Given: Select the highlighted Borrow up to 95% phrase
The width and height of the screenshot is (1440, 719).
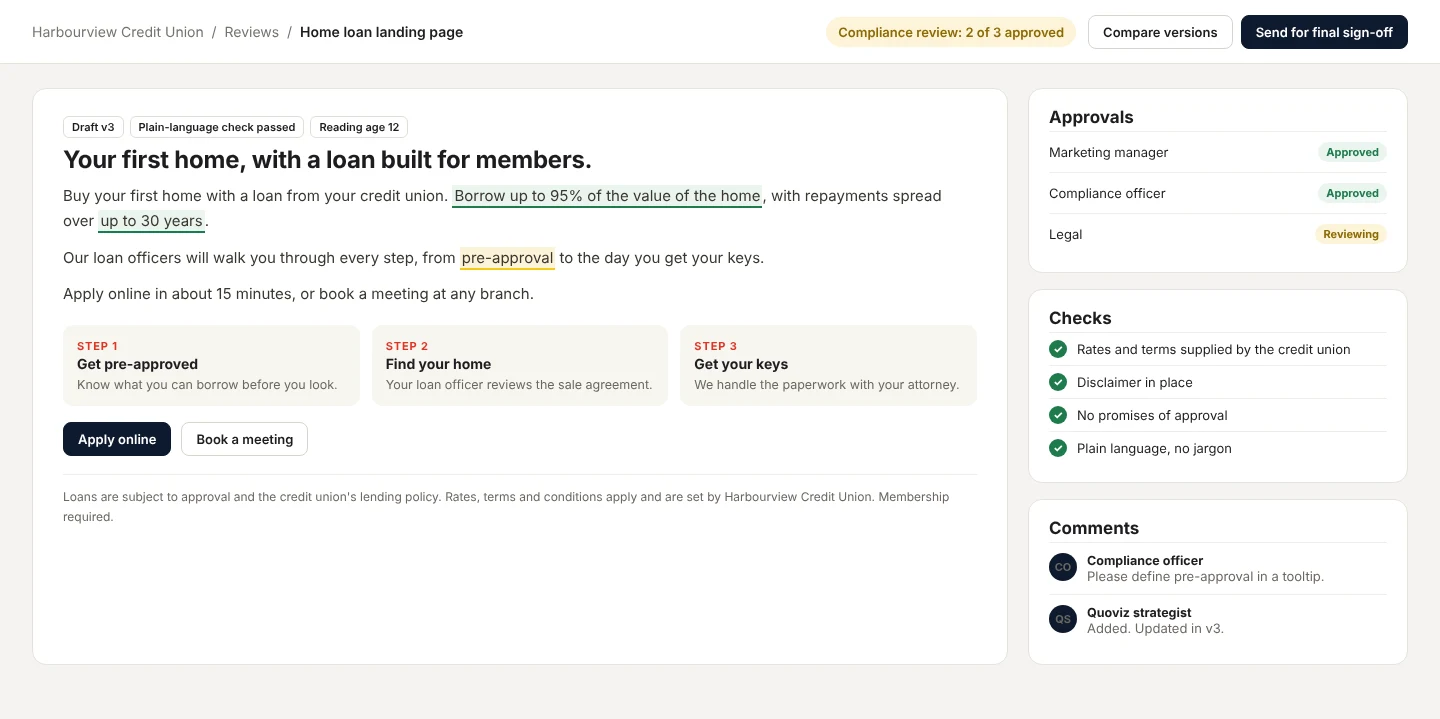Looking at the screenshot, I should (x=607, y=196).
